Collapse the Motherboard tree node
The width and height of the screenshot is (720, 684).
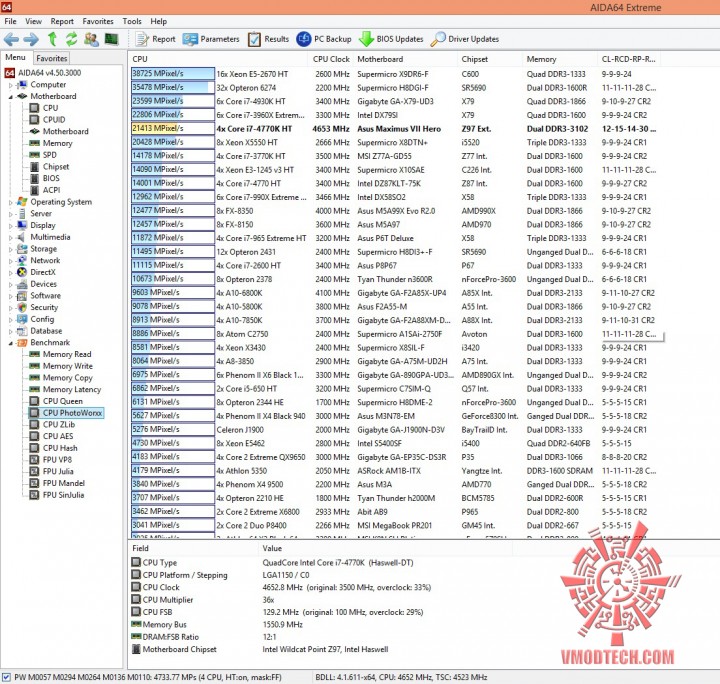coord(11,97)
